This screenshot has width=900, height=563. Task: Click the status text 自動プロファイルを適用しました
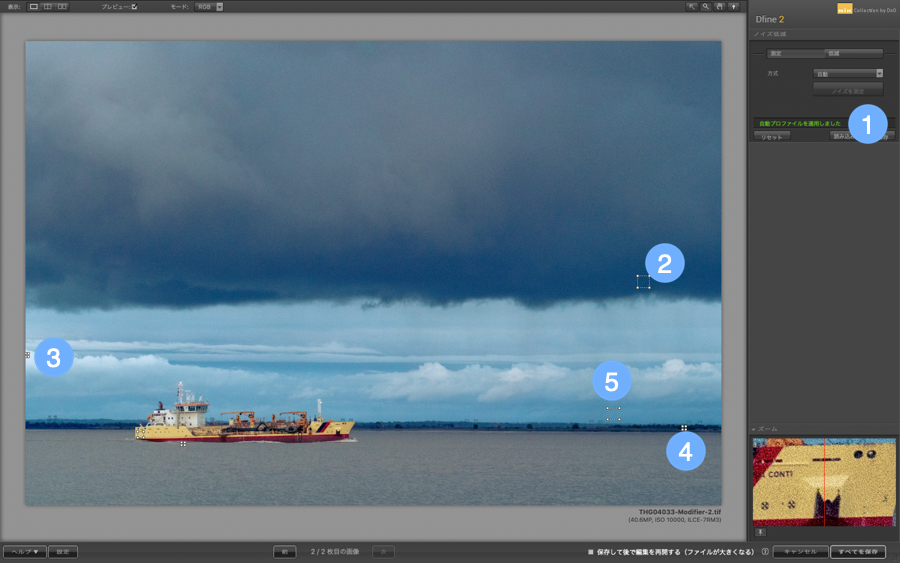800,123
